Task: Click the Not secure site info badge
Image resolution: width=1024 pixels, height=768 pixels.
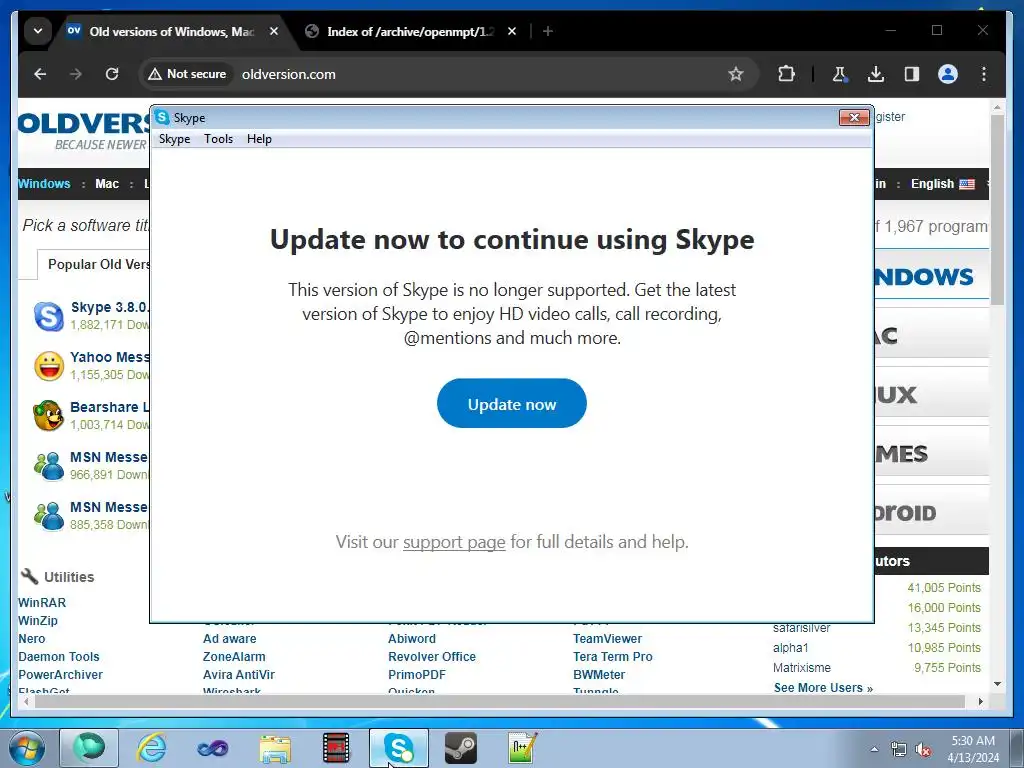Action: tap(187, 74)
